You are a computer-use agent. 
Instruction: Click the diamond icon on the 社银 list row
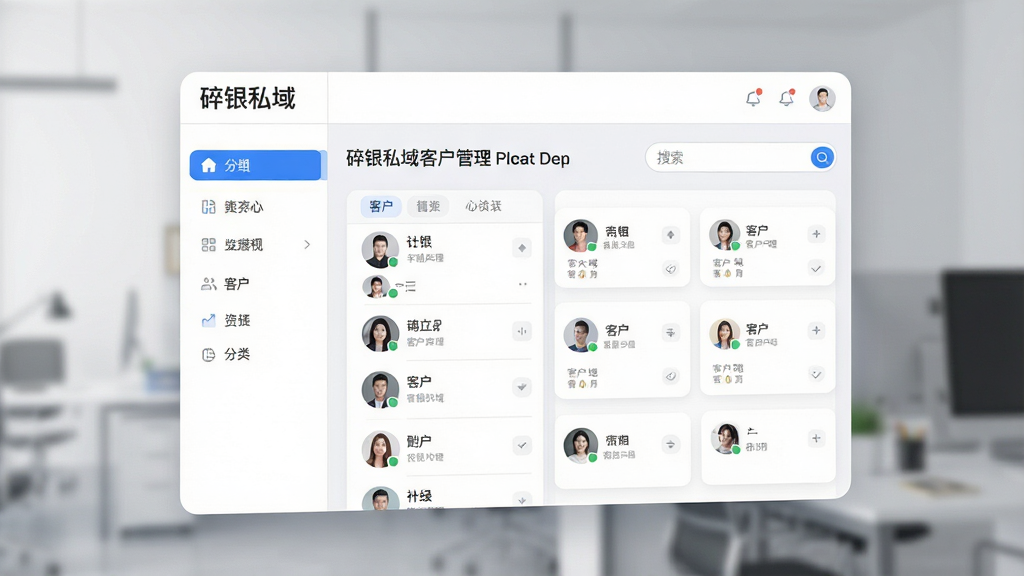click(x=522, y=248)
